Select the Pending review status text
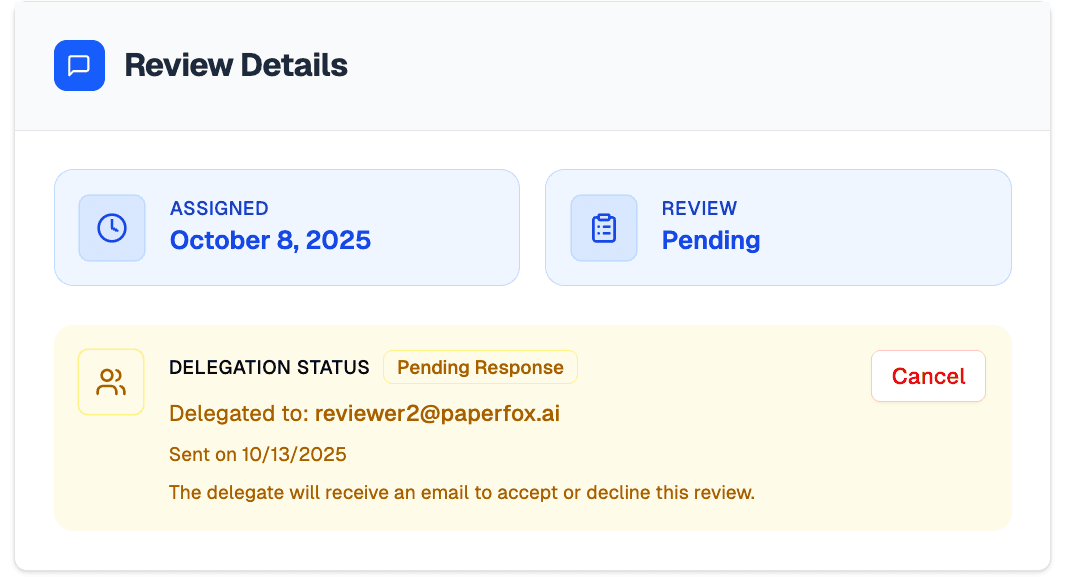Viewport: 1066px width, 584px height. click(710, 240)
